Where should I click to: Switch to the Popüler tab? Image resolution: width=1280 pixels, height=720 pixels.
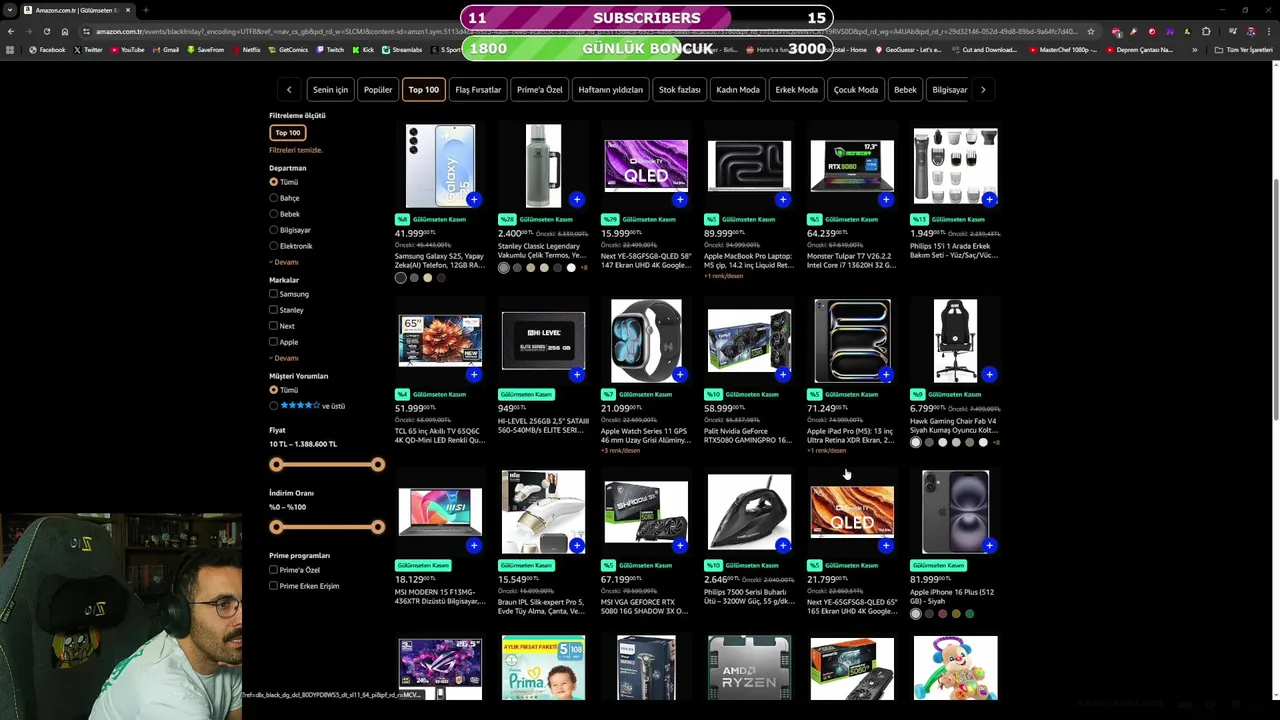coord(378,90)
